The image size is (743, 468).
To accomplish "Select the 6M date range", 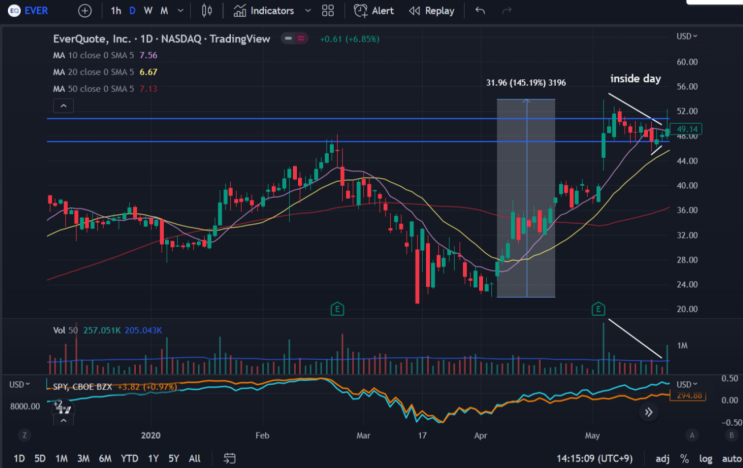I will coord(105,459).
